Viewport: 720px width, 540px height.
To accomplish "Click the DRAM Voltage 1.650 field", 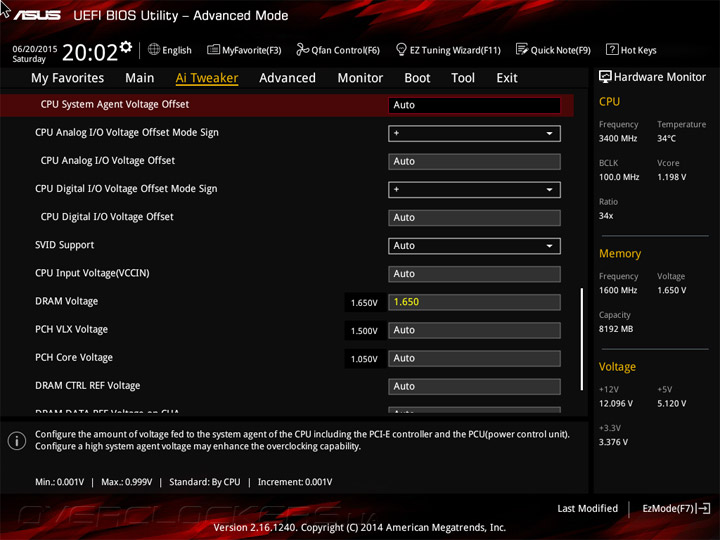I will (474, 302).
